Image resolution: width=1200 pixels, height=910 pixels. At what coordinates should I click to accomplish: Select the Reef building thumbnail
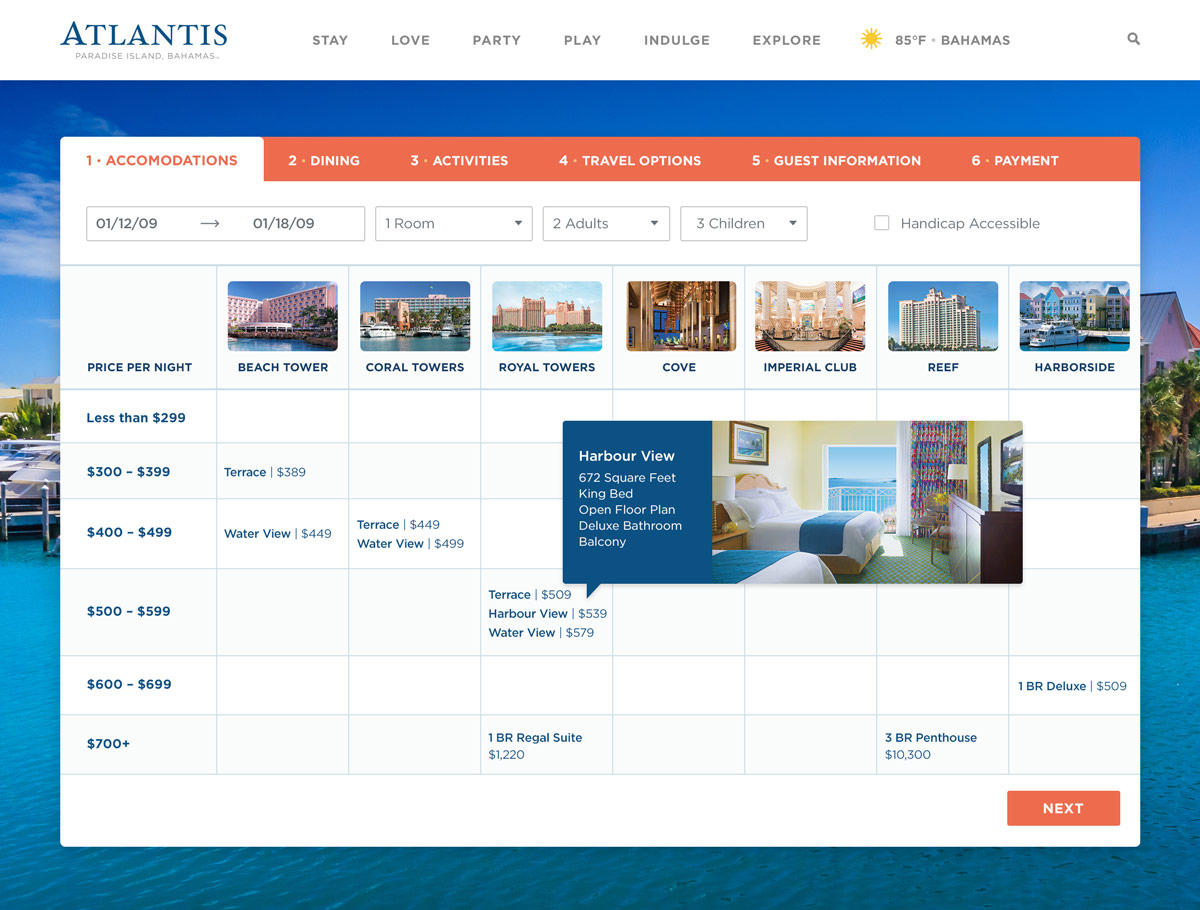(942, 314)
